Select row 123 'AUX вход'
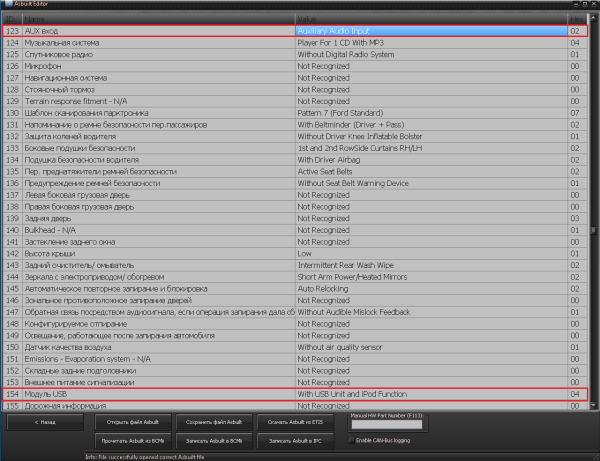Viewport: 600px width, 461px height. click(x=150, y=32)
